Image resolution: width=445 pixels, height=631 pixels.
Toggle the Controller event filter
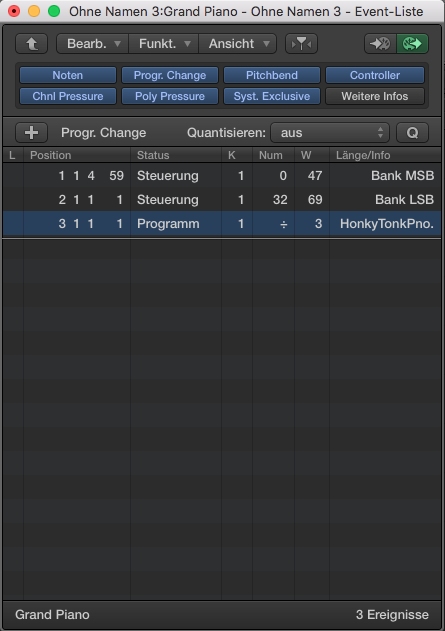(x=375, y=75)
